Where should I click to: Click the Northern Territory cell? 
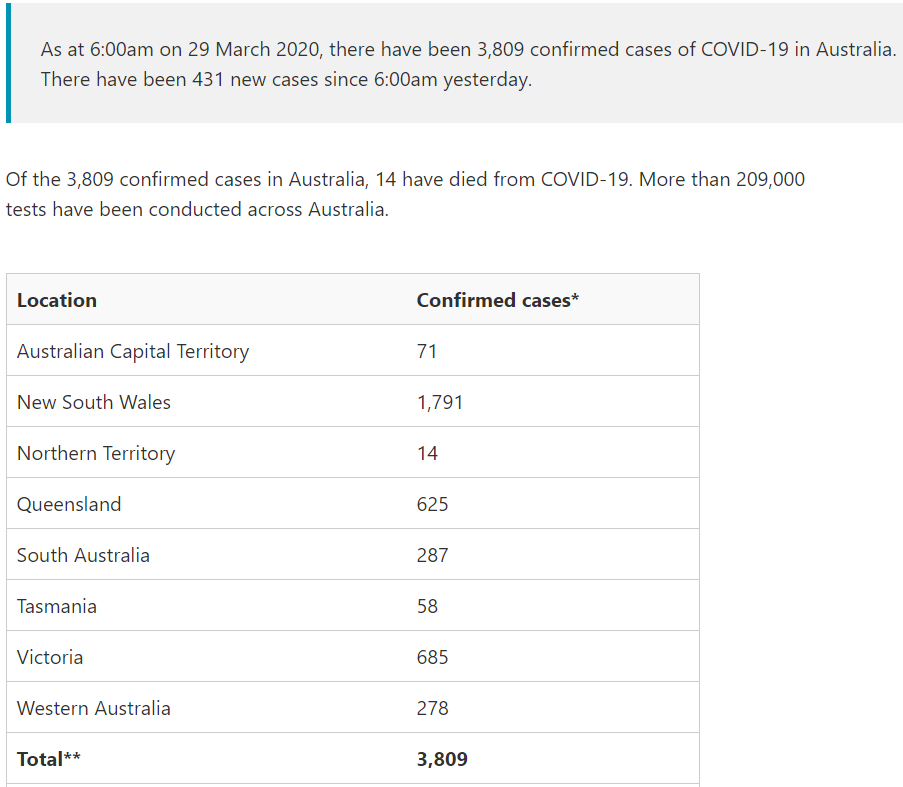(x=96, y=453)
